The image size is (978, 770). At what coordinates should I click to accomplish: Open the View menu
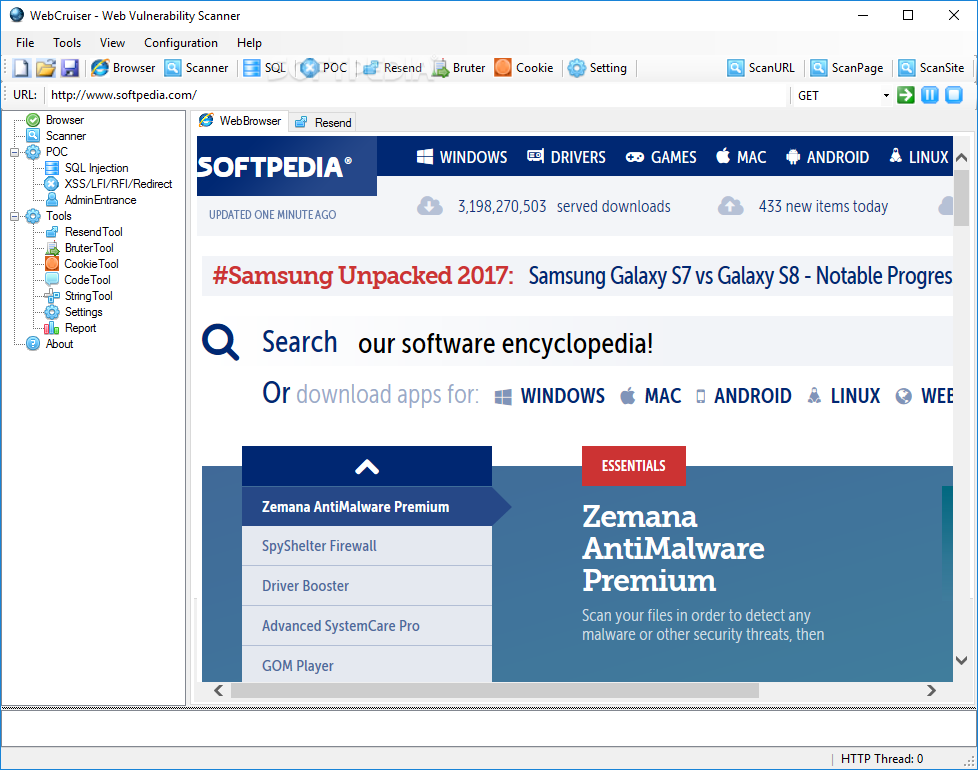(x=112, y=42)
